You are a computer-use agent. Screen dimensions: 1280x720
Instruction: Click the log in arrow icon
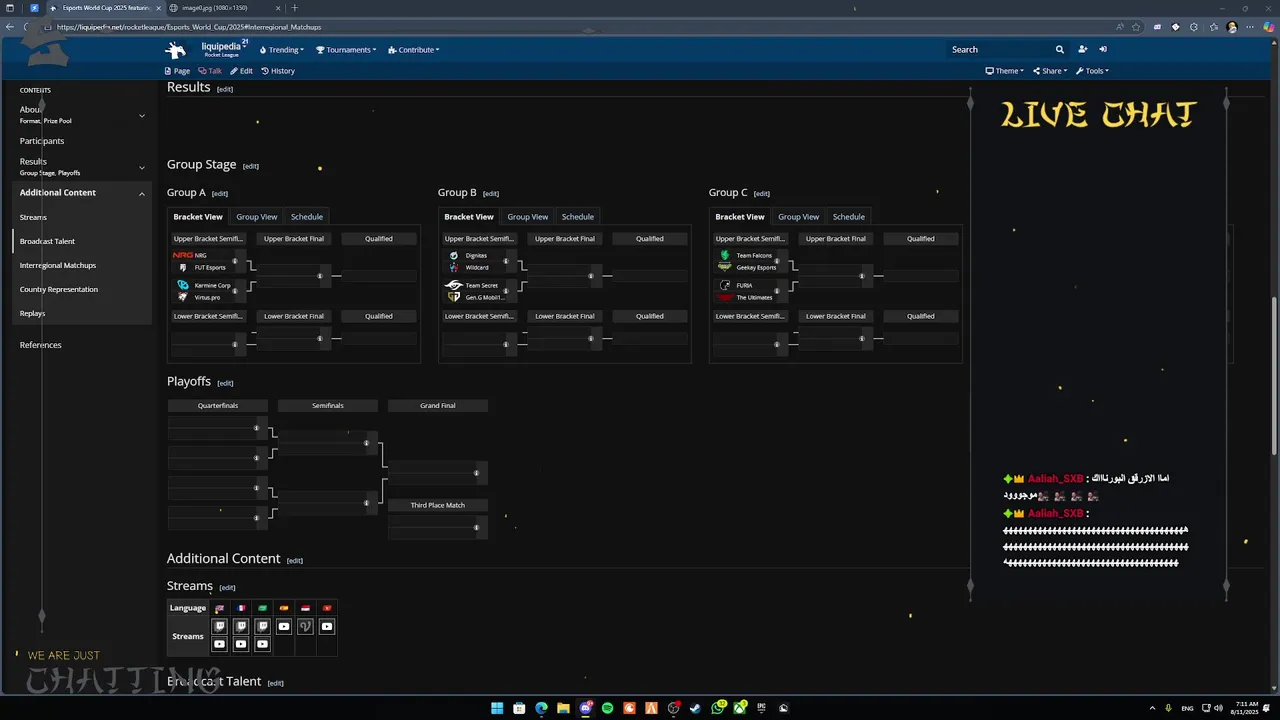[1103, 49]
